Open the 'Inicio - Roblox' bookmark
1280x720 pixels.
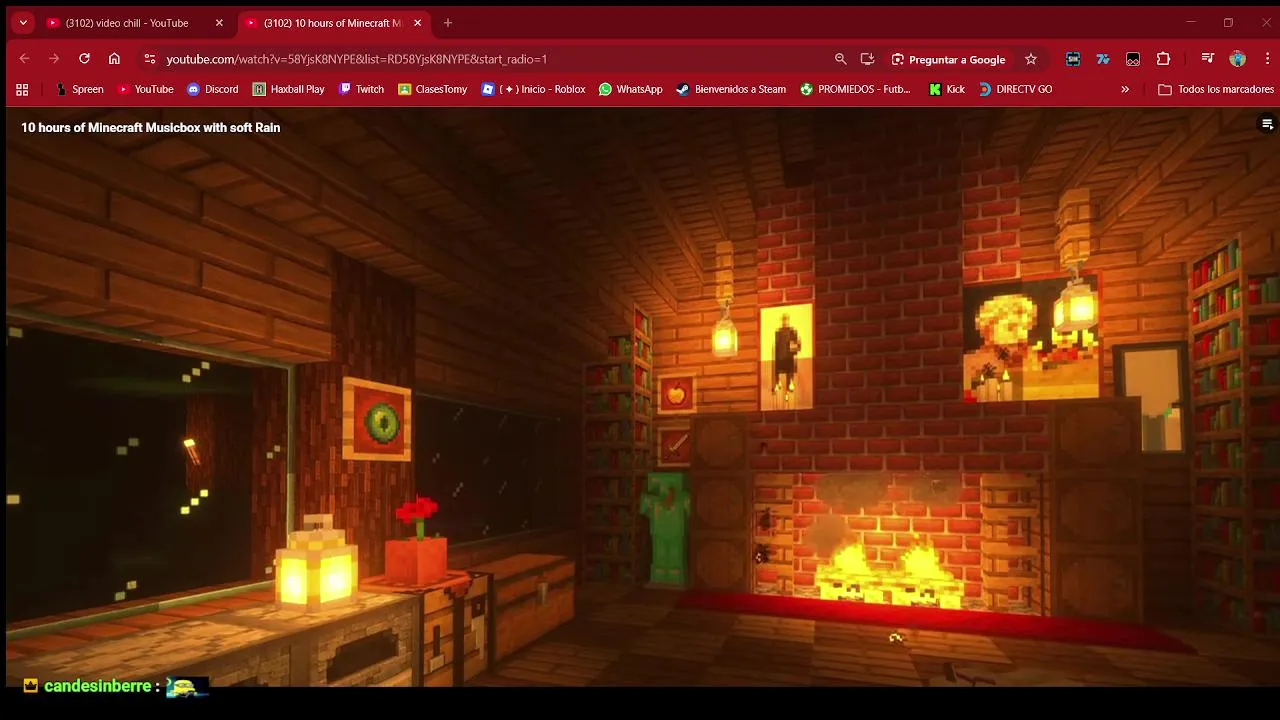point(534,89)
